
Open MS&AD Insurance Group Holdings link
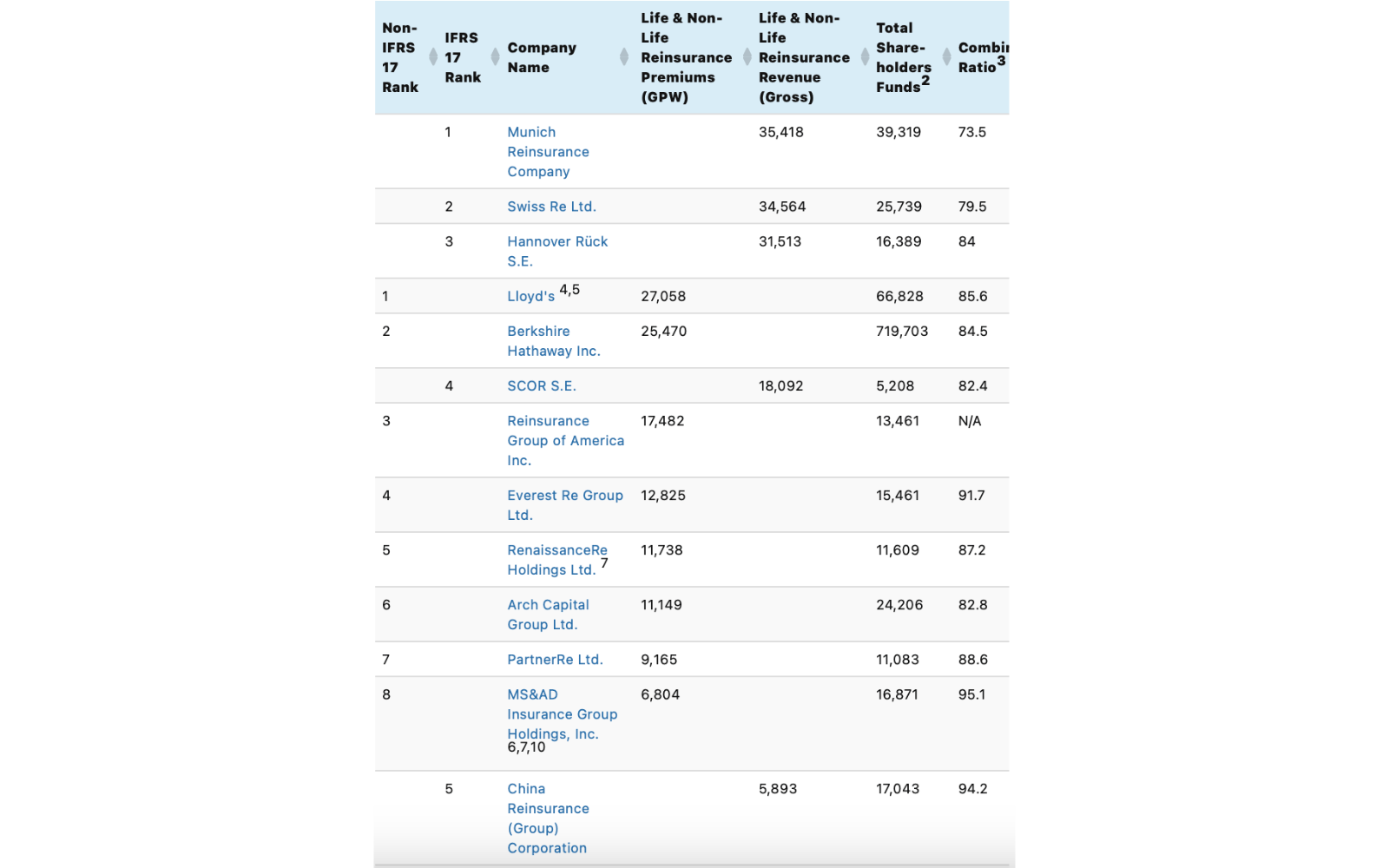pos(563,714)
